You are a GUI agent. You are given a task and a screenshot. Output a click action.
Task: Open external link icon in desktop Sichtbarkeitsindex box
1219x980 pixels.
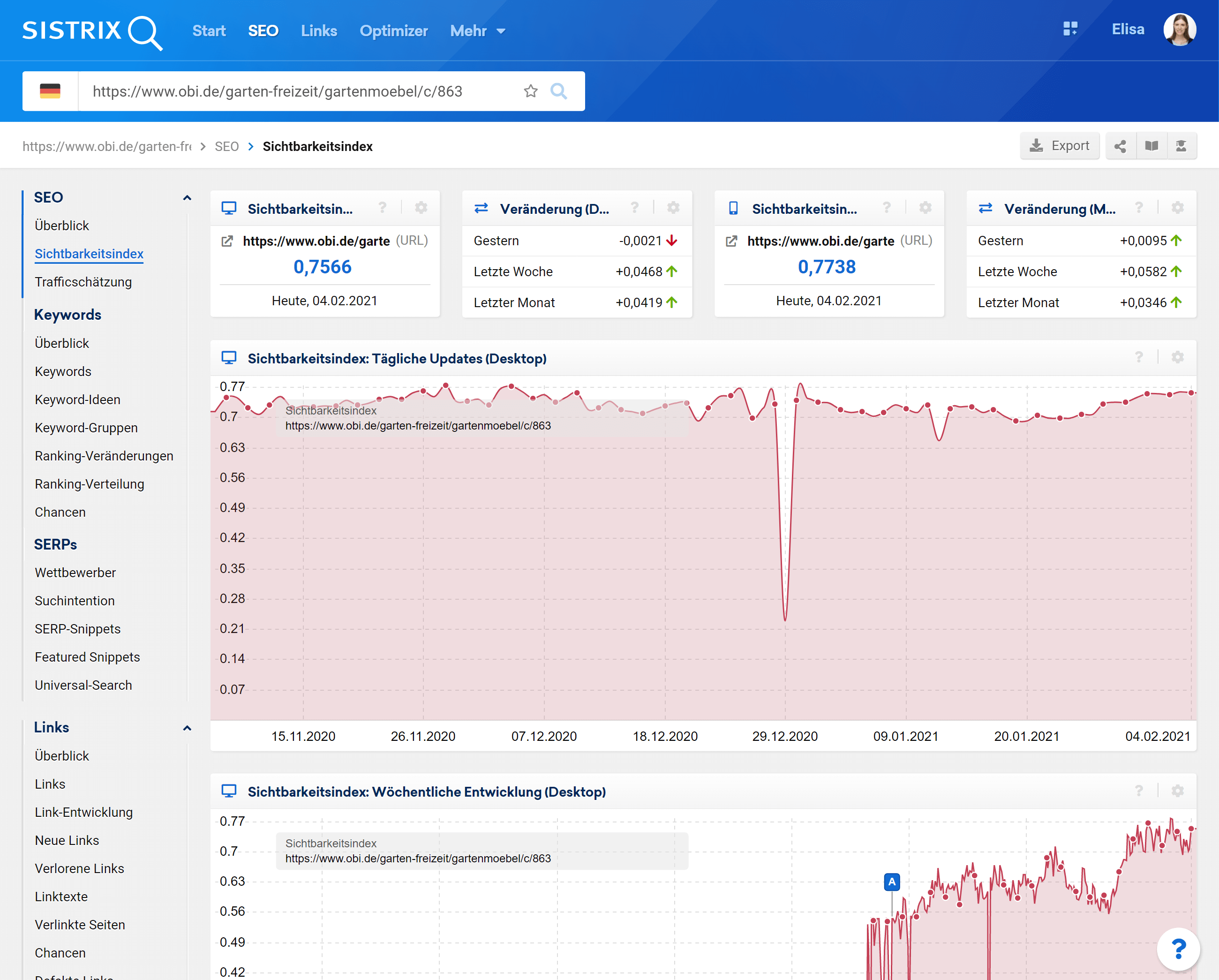tap(227, 241)
